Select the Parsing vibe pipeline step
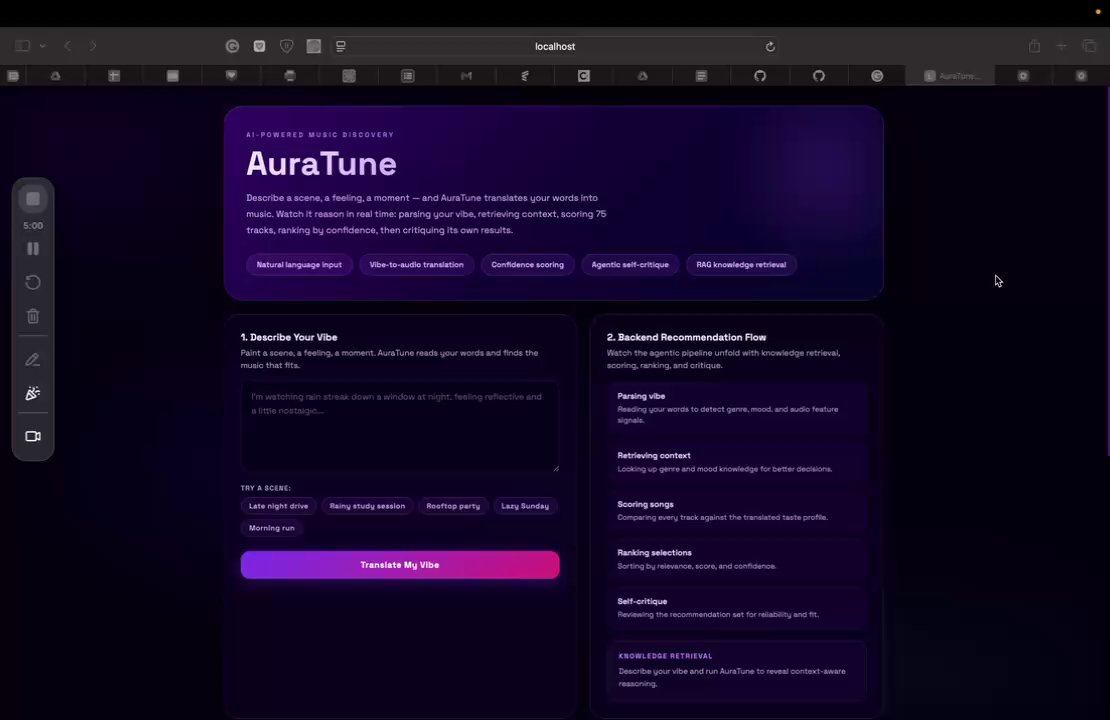The width and height of the screenshot is (1110, 720). click(x=737, y=408)
